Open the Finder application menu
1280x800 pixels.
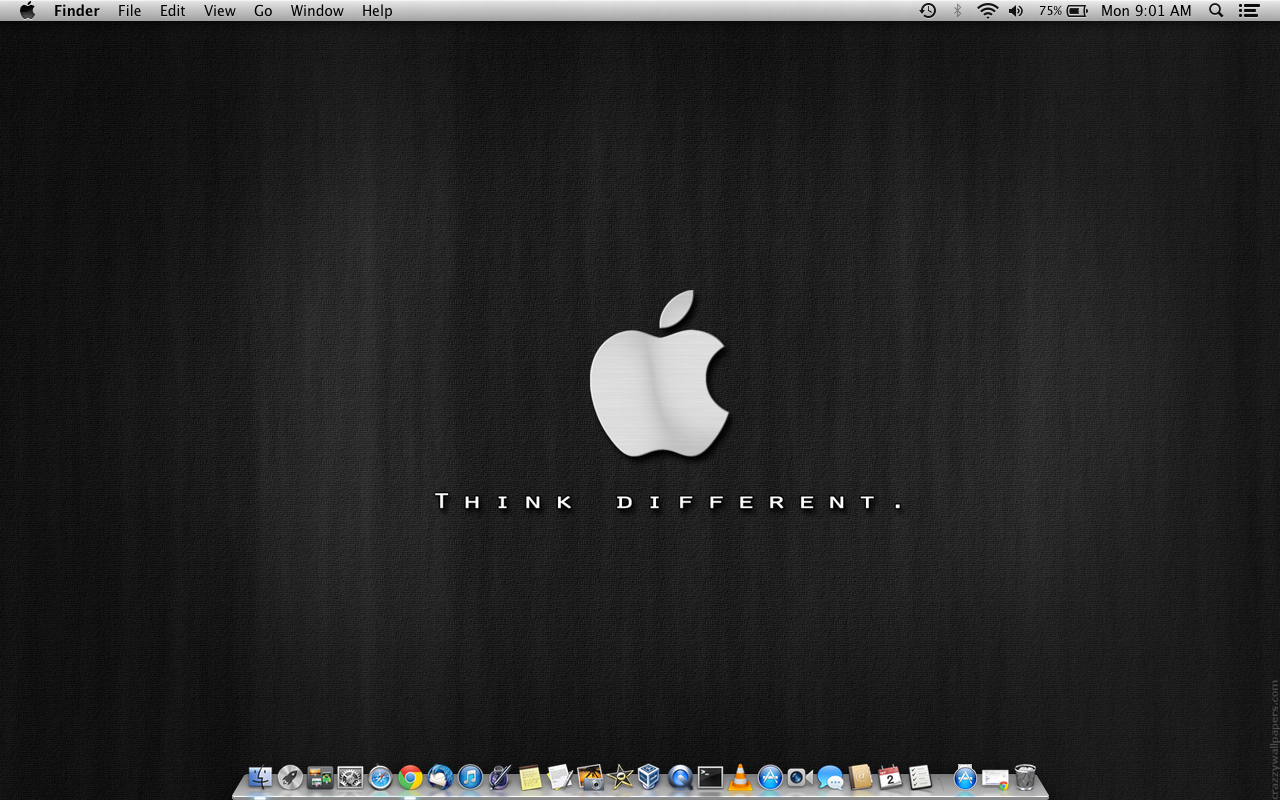[x=77, y=11]
